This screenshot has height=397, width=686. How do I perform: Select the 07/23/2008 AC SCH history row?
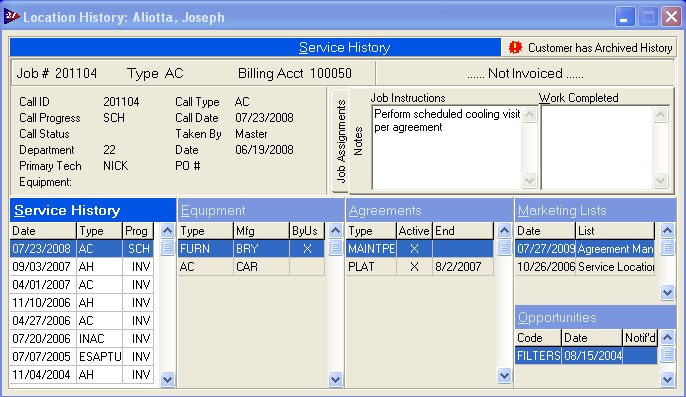pyautogui.click(x=81, y=249)
